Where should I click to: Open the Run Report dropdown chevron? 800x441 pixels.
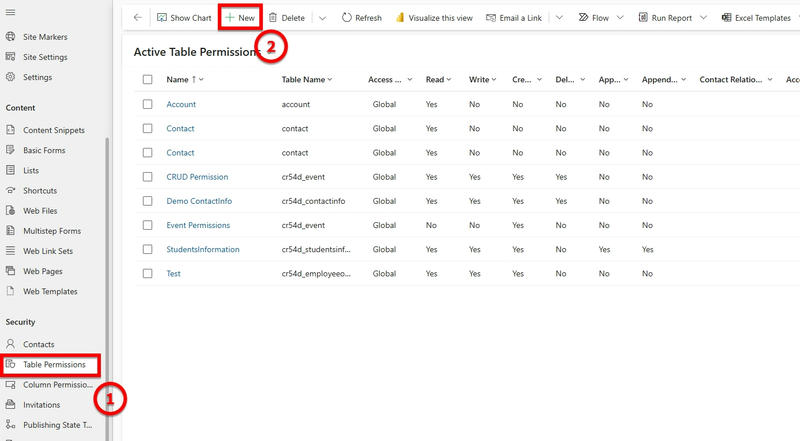(x=703, y=18)
